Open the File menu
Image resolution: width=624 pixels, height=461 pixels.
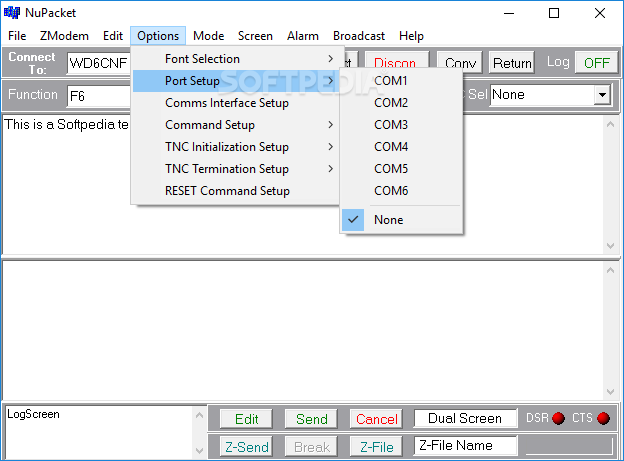pos(17,36)
